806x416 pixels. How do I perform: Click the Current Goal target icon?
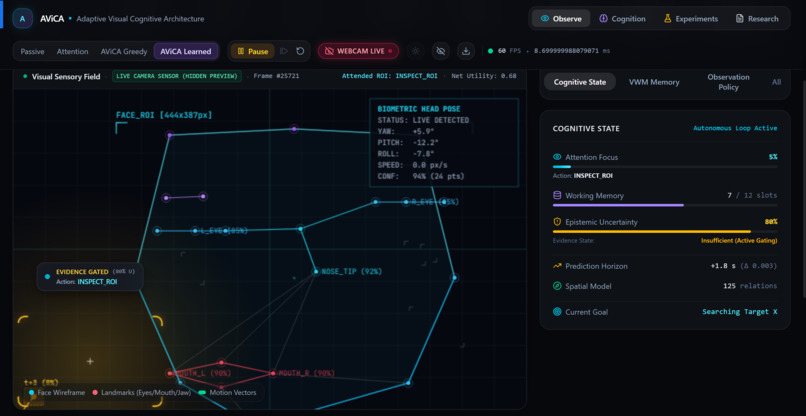[557, 312]
